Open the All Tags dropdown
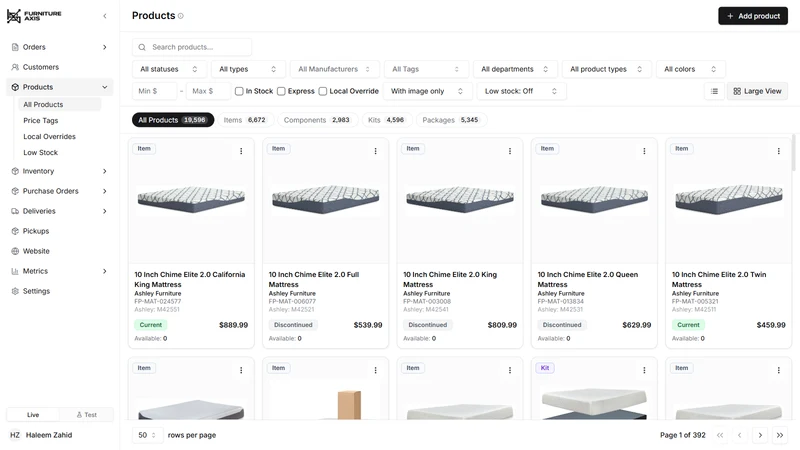This screenshot has width=800, height=450. [x=426, y=69]
